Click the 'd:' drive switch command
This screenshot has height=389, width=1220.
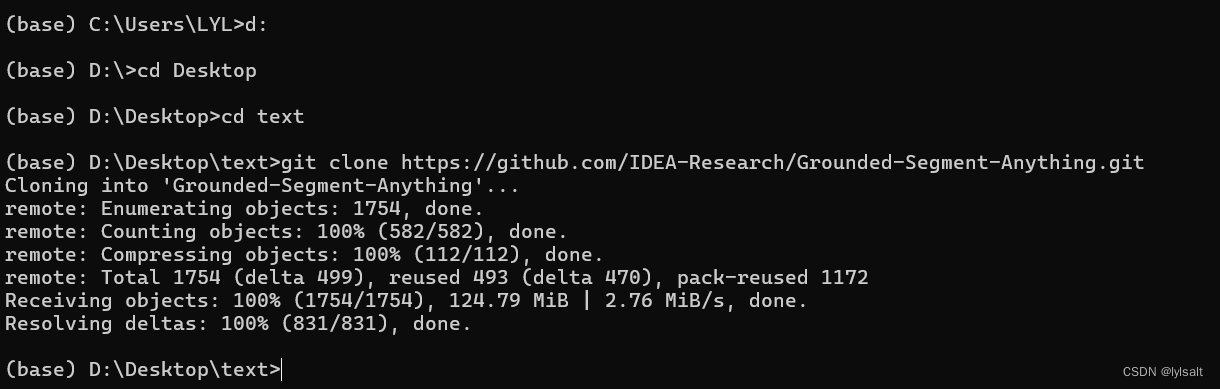click(x=256, y=24)
